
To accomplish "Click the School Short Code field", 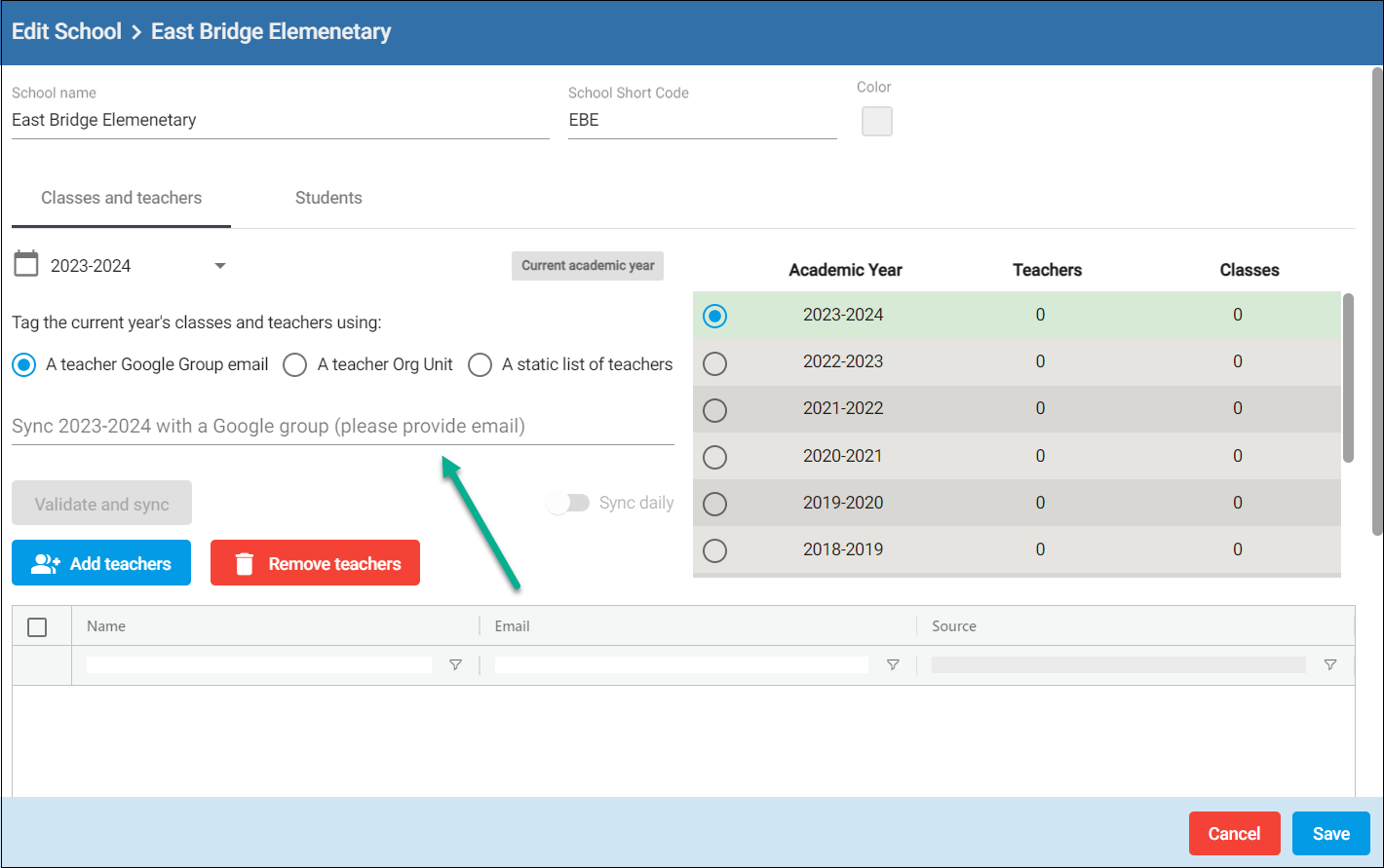I will [x=703, y=121].
